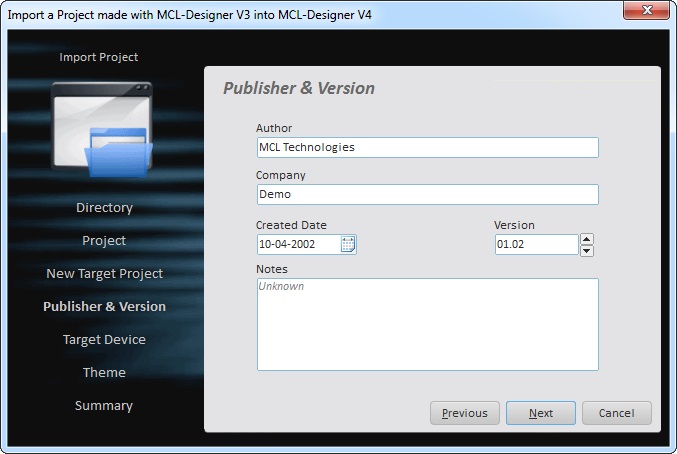This screenshot has height=454, width=677.
Task: Open the Created Date calendar picker icon
Action: click(348, 244)
